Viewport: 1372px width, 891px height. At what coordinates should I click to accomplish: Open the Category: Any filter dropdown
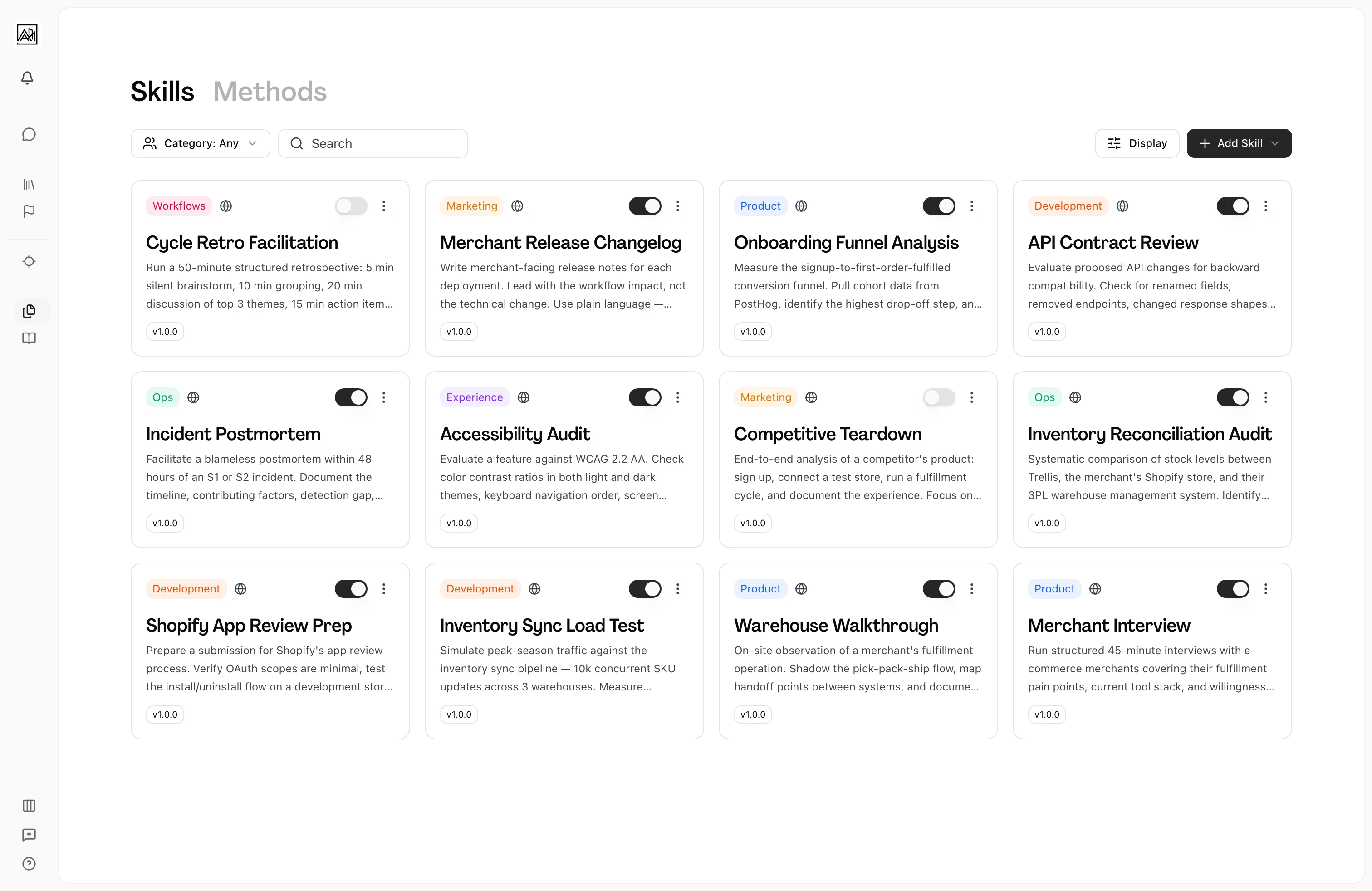pos(200,143)
